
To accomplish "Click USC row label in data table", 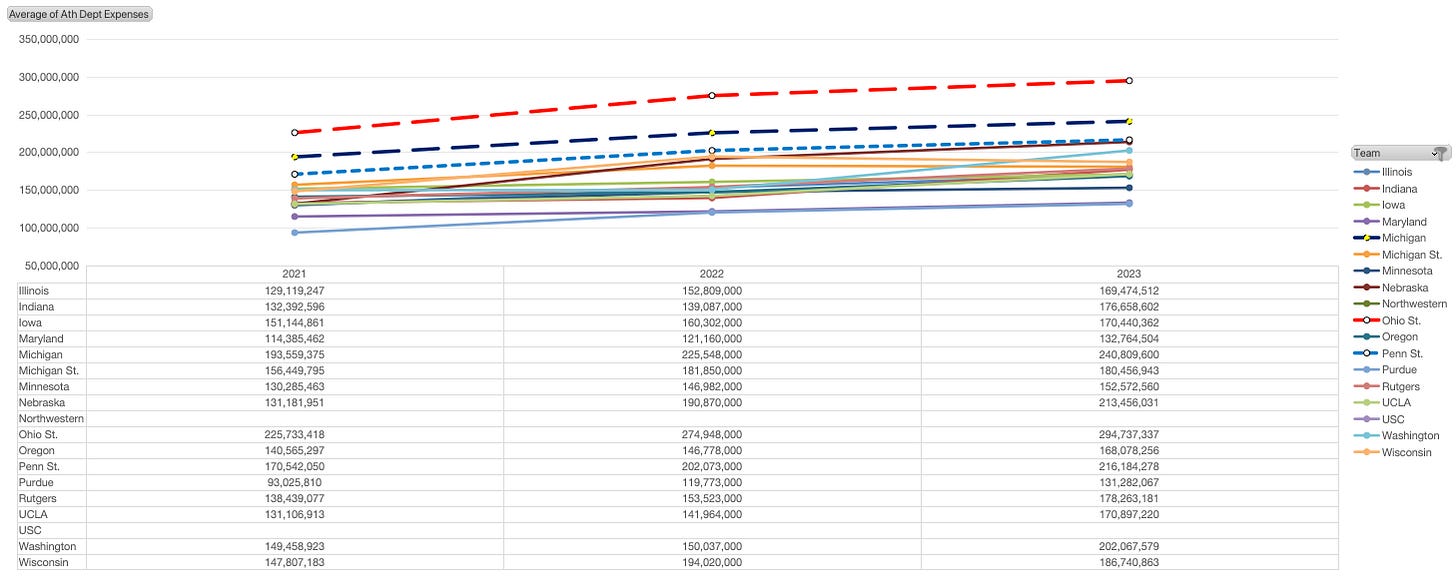I will 29,530.
